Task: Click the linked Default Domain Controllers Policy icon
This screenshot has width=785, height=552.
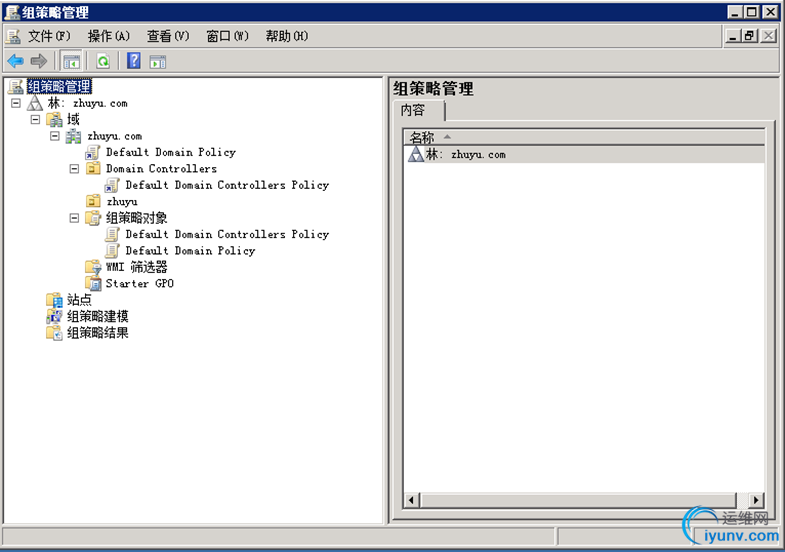Action: [112, 185]
